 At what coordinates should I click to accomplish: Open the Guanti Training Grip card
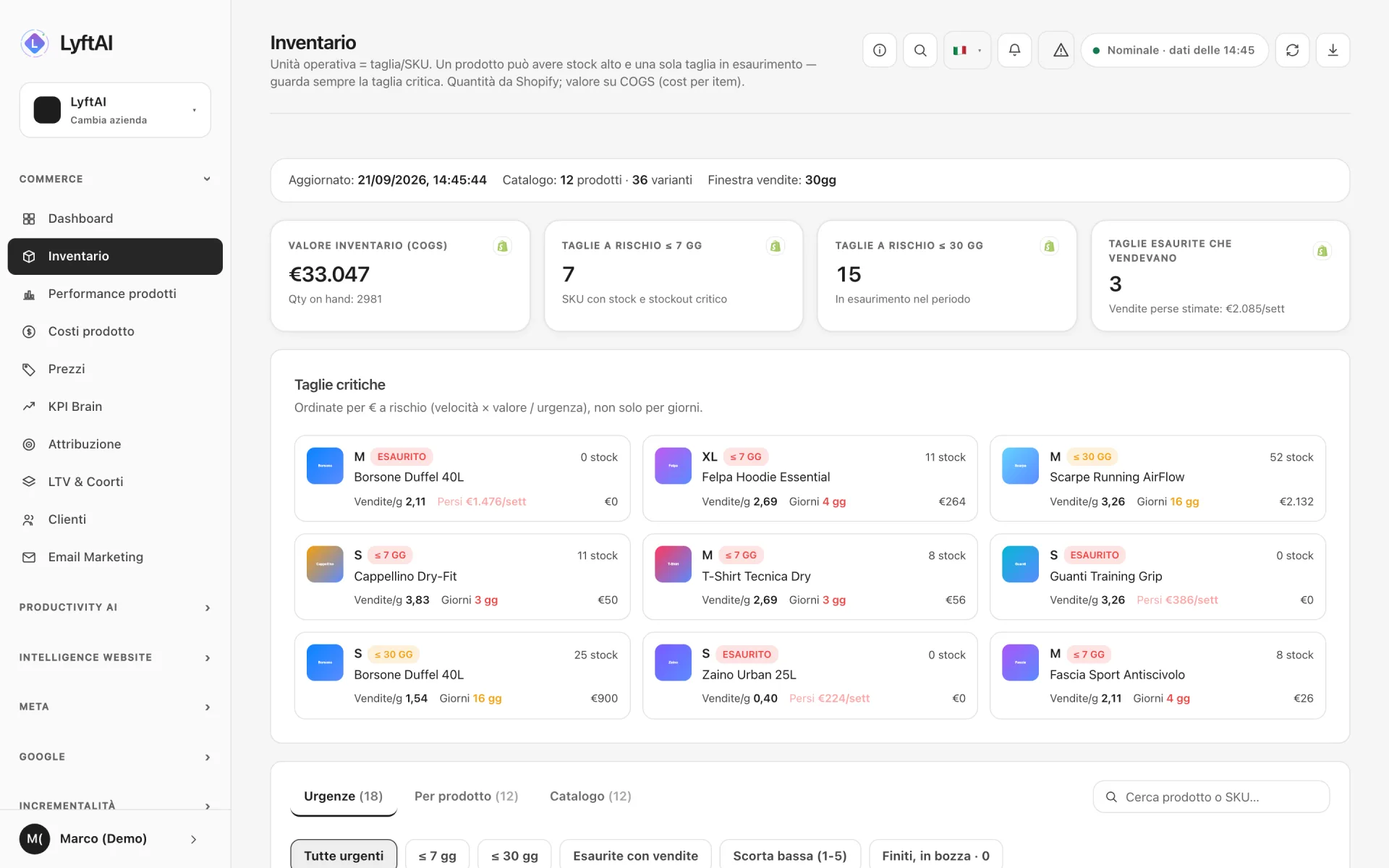pos(1157,576)
